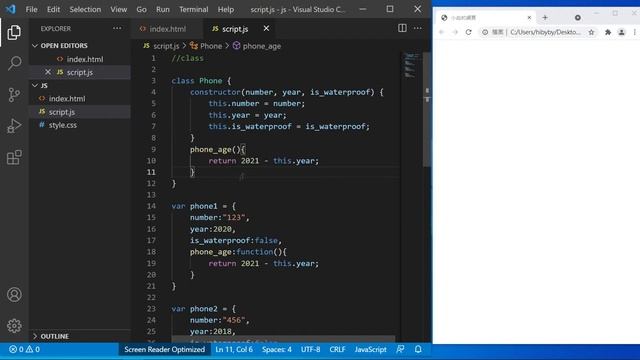Open the Search view in activity bar
Viewport: 640px width, 360px height.
14,63
